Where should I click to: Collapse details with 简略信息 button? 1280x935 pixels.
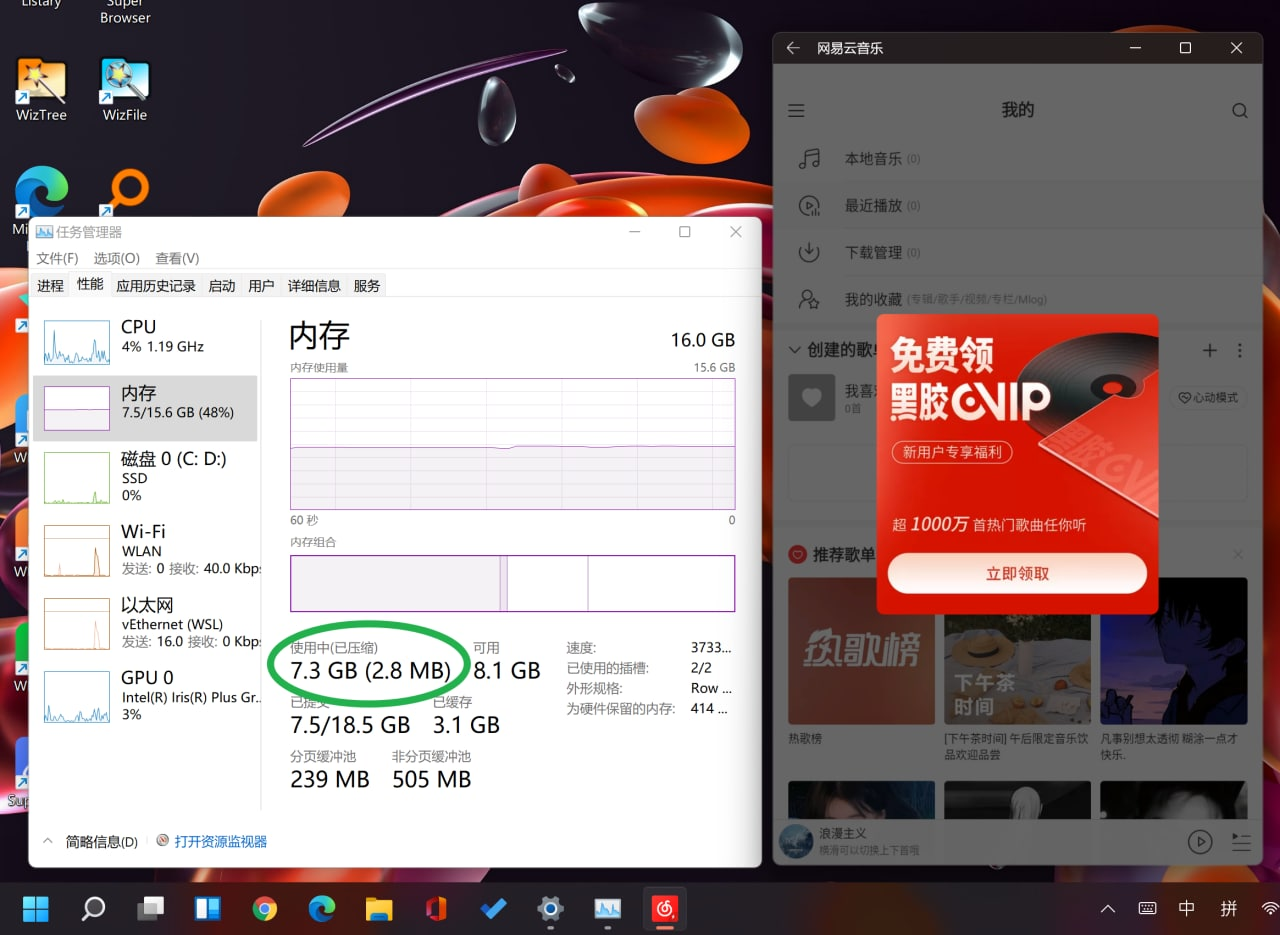tap(91, 842)
